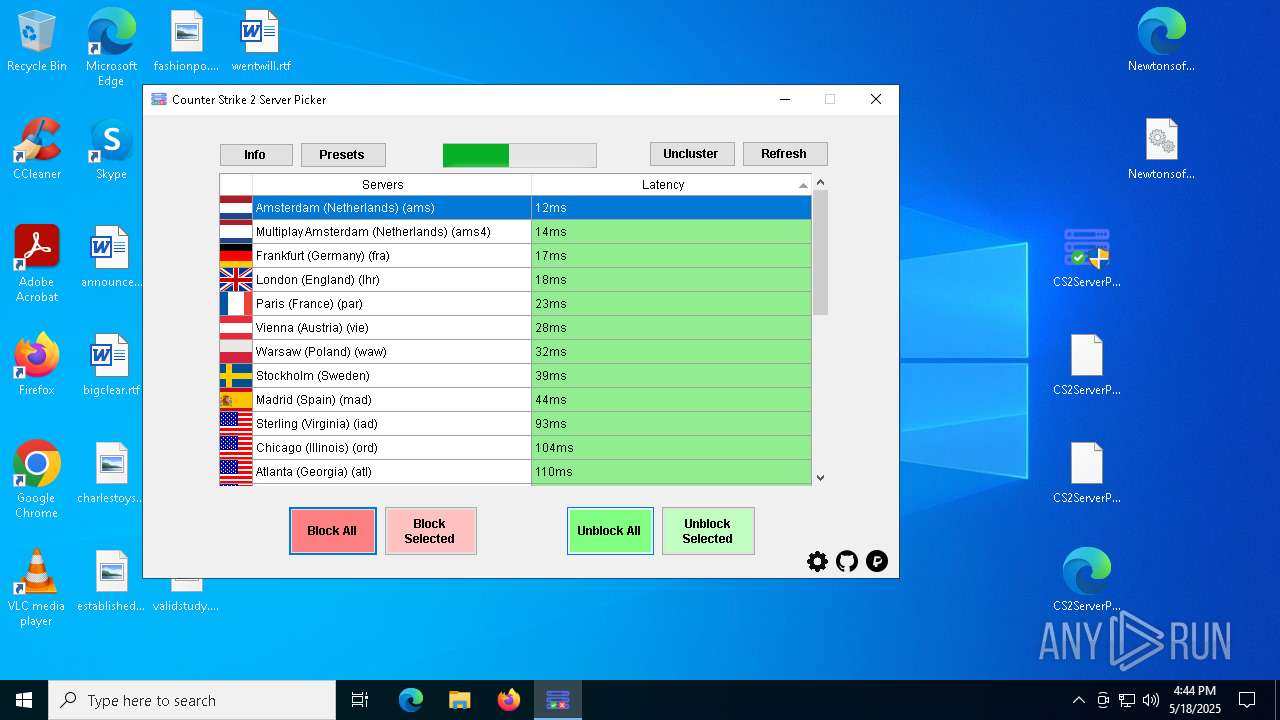This screenshot has width=1280, height=720.
Task: Select Stockholm (Sweden) server row
Action: click(x=515, y=376)
